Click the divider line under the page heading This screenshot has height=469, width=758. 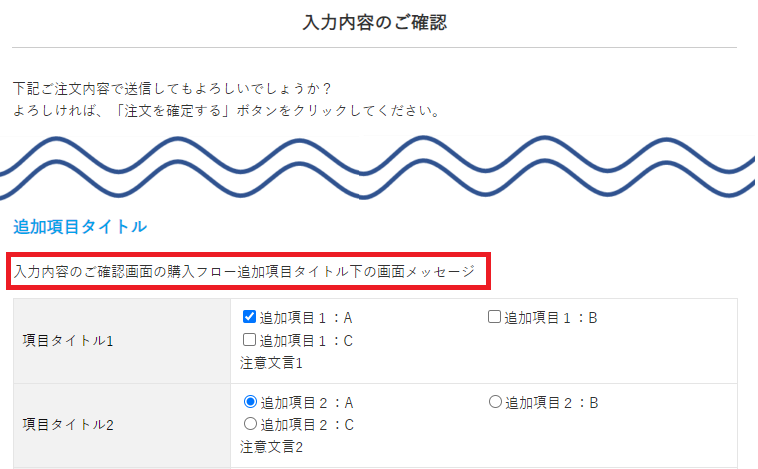pyautogui.click(x=374, y=47)
